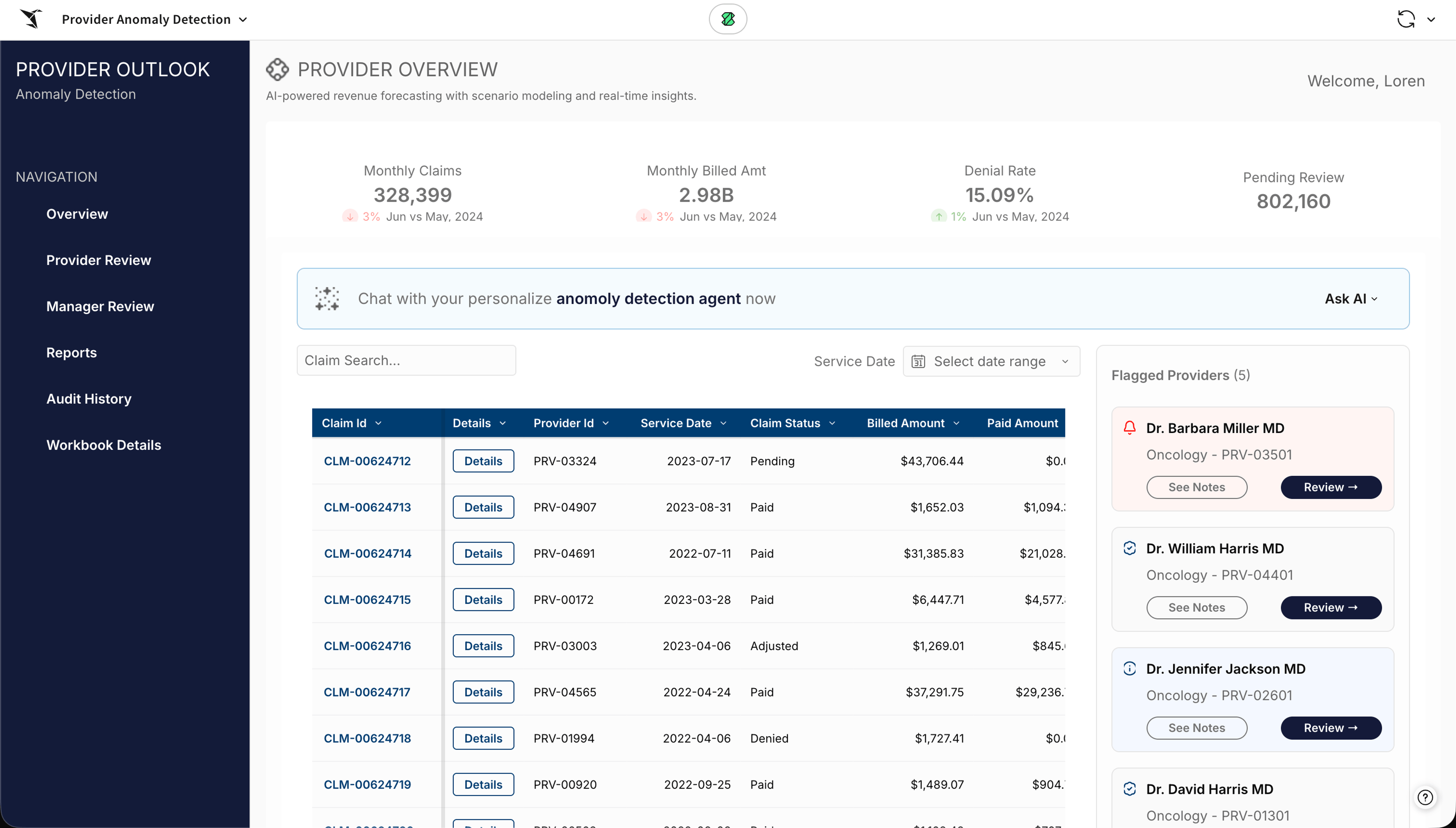Image resolution: width=1456 pixels, height=828 pixels.
Task: Click the Paid Amount column header
Action: (1022, 423)
